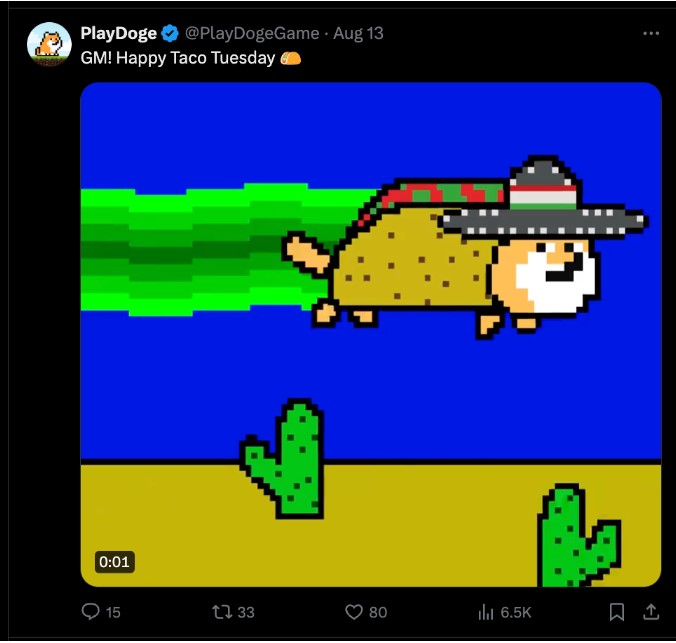Play the taco dog video
The width and height of the screenshot is (676, 643).
coord(371,335)
